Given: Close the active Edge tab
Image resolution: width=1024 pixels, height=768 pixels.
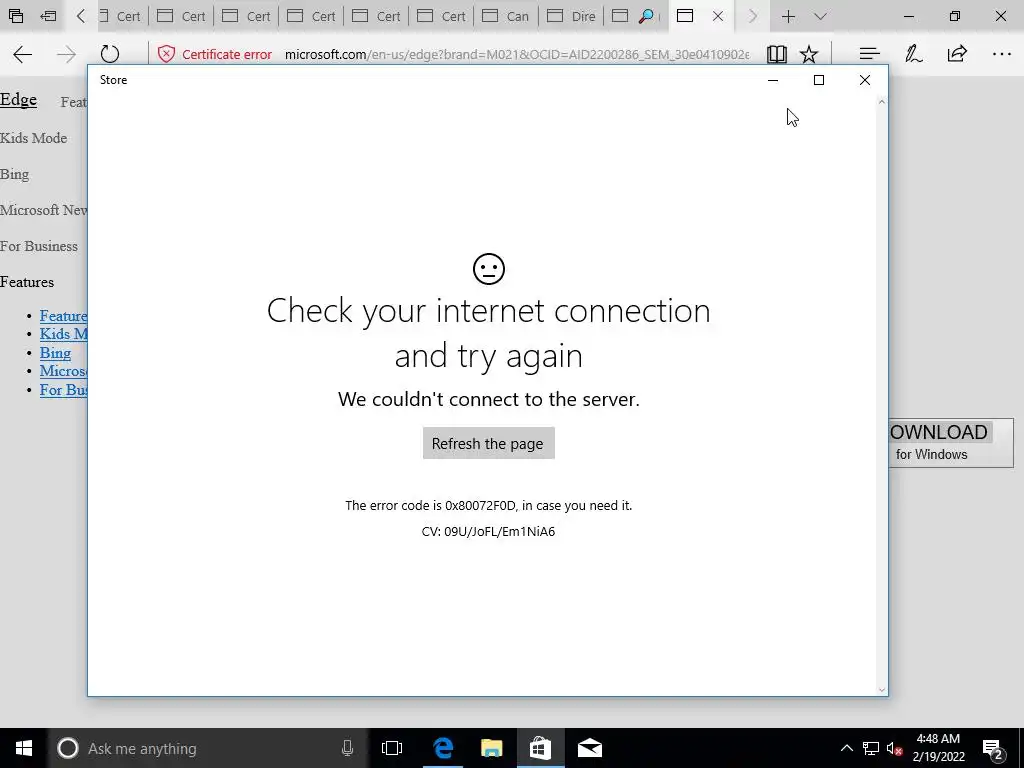Looking at the screenshot, I should coord(718,16).
